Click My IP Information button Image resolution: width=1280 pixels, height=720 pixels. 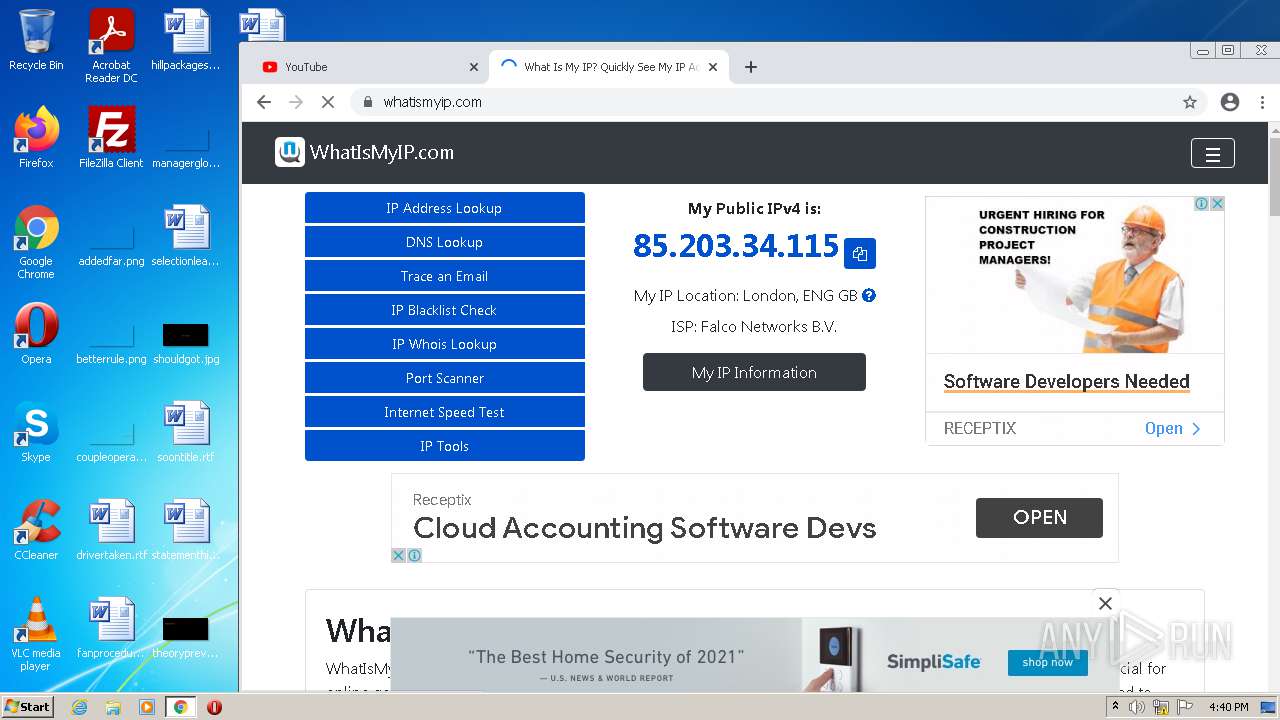[x=754, y=372]
